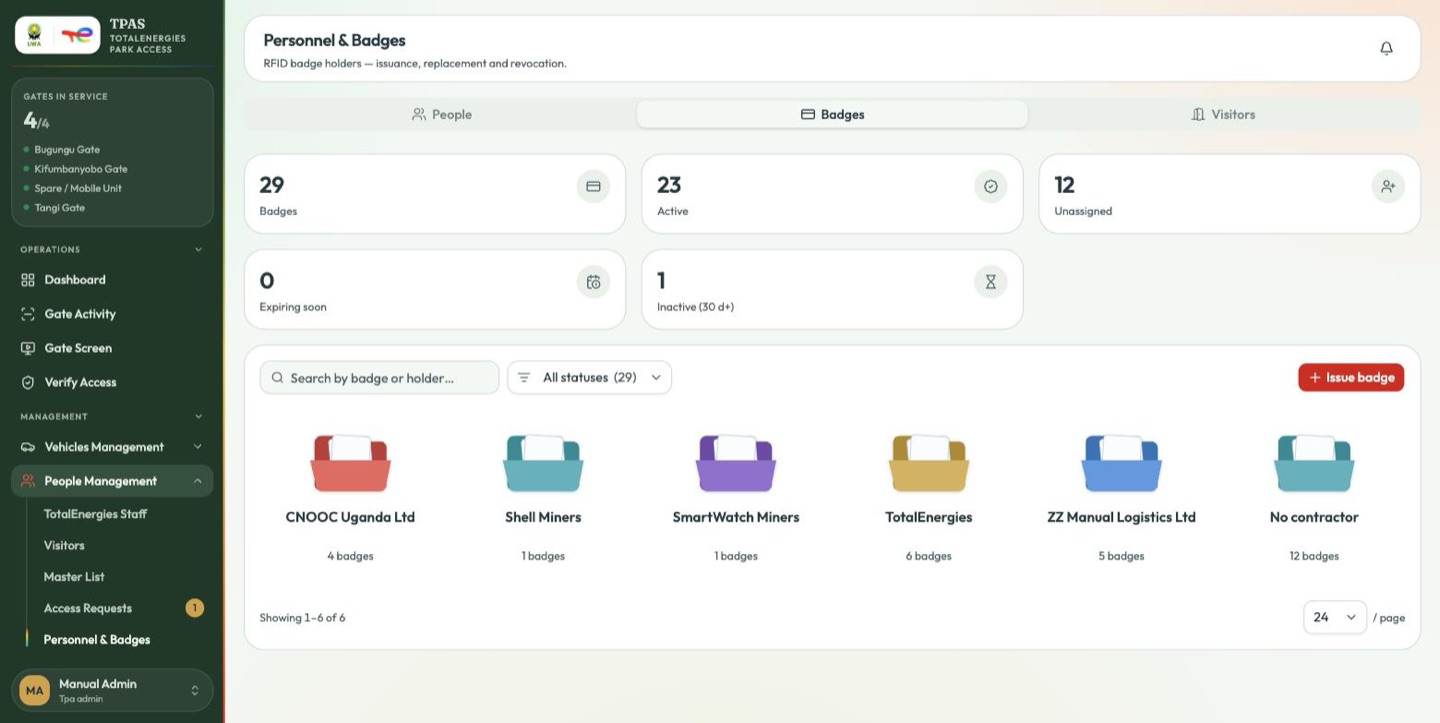Click the People Management users icon
This screenshot has height=723, width=1440.
(28, 481)
